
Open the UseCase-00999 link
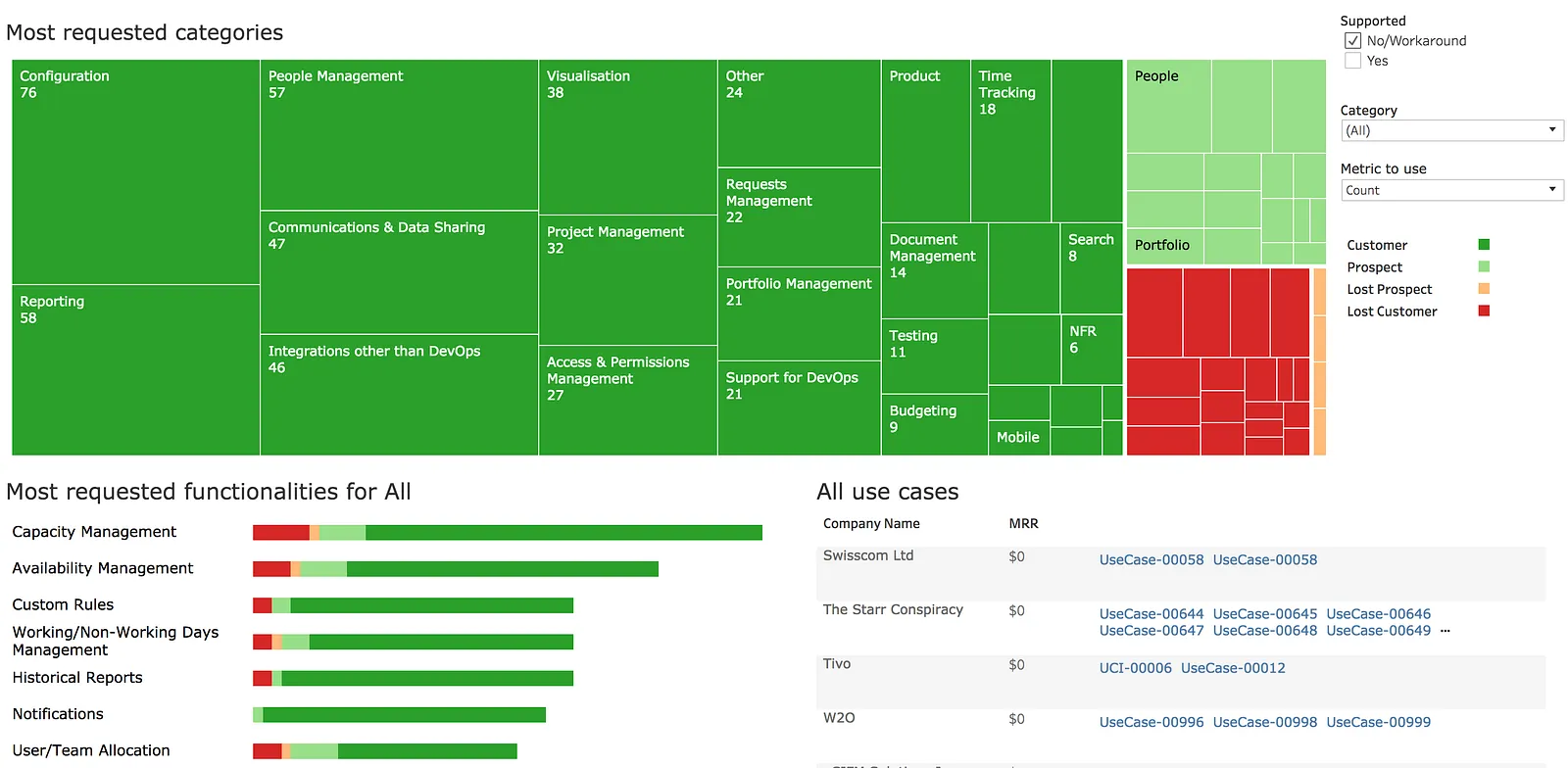click(x=1378, y=722)
